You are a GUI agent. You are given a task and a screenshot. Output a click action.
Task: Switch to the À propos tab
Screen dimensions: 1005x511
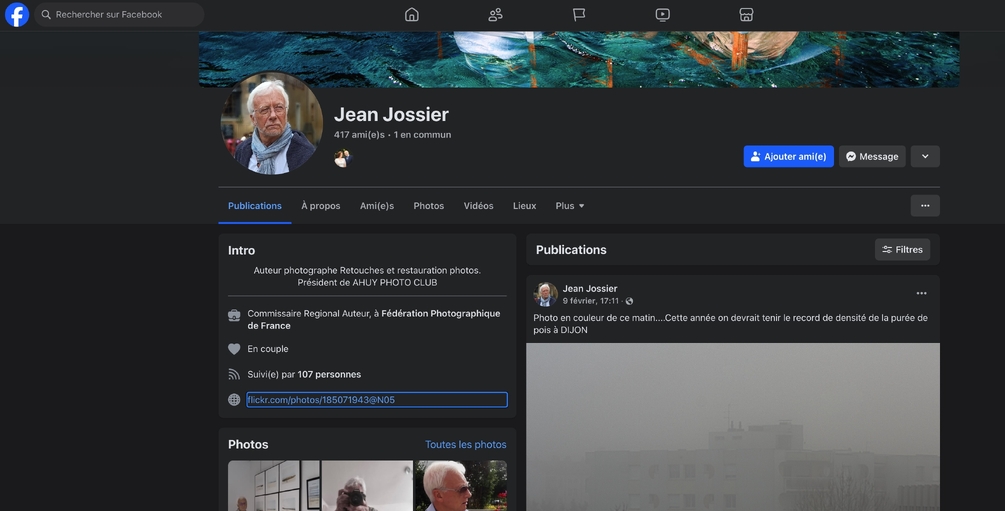pyautogui.click(x=321, y=206)
